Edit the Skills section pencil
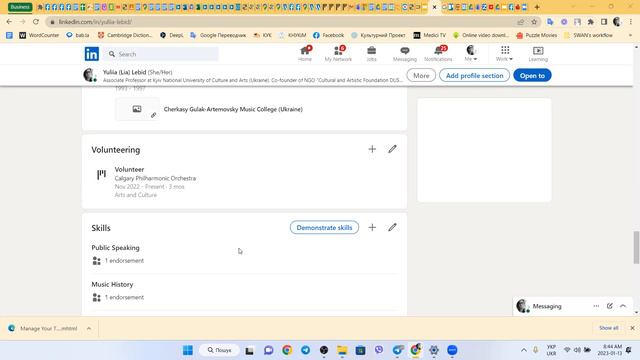The width and height of the screenshot is (640, 360). coord(392,227)
